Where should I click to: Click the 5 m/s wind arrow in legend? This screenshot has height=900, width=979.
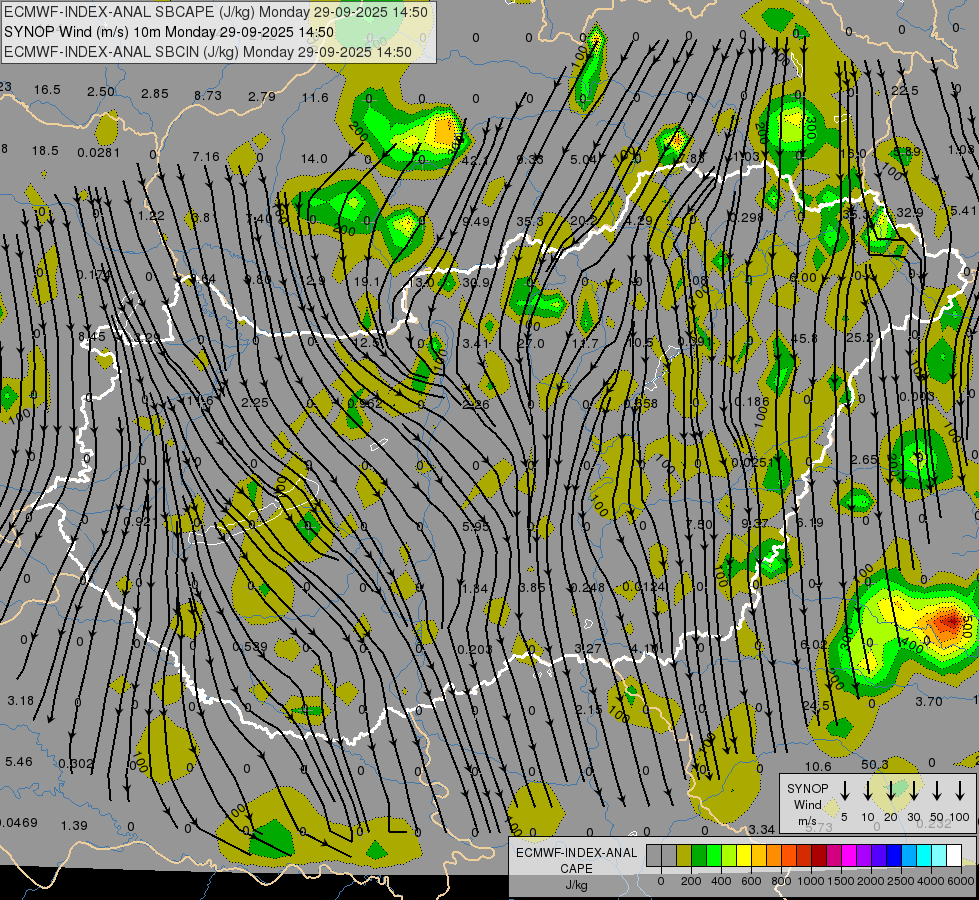pos(845,791)
